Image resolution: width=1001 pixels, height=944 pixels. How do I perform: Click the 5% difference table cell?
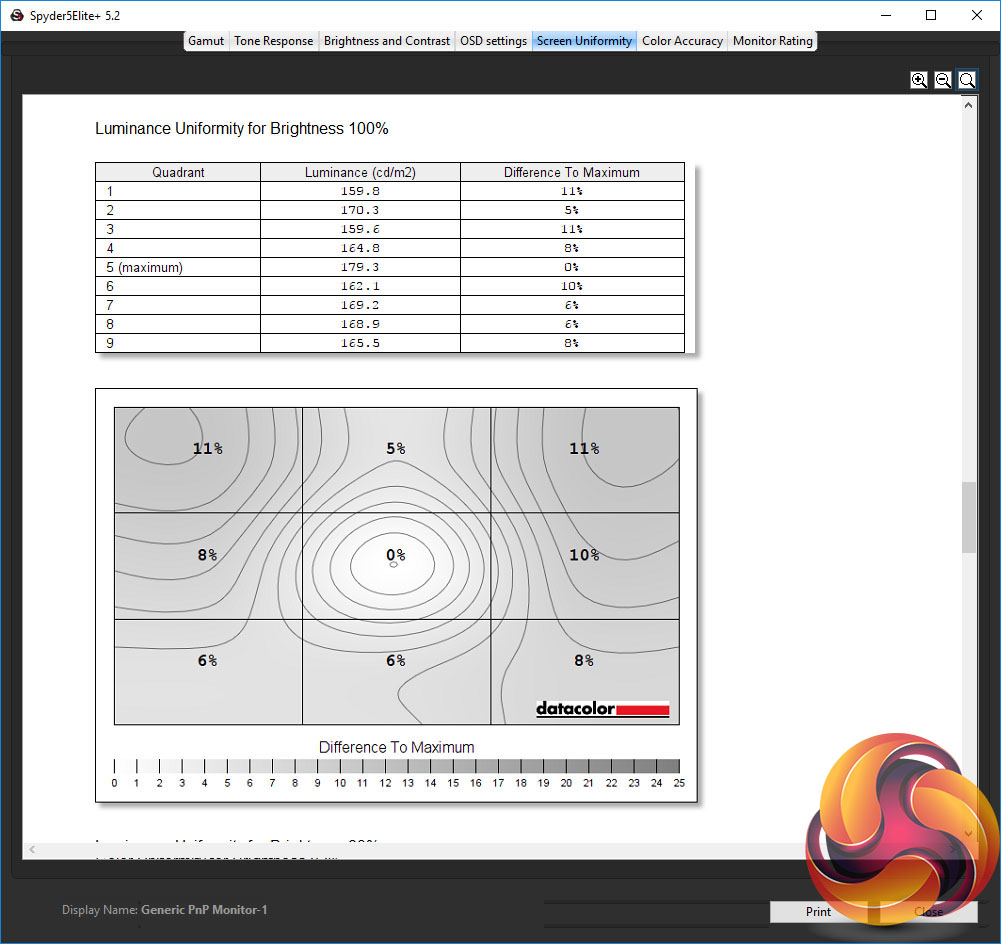(x=571, y=210)
